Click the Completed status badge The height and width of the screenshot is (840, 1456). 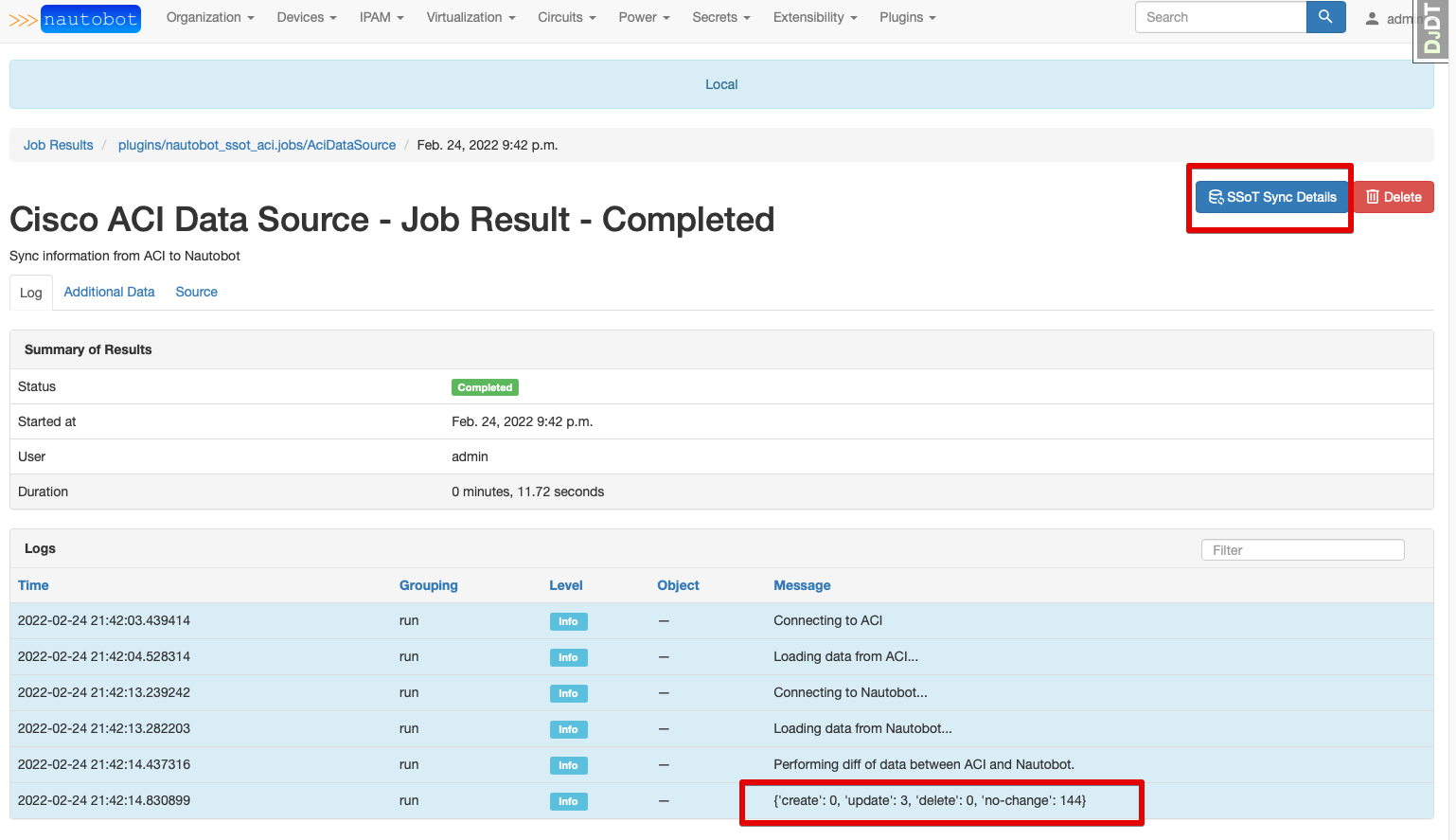click(x=485, y=387)
